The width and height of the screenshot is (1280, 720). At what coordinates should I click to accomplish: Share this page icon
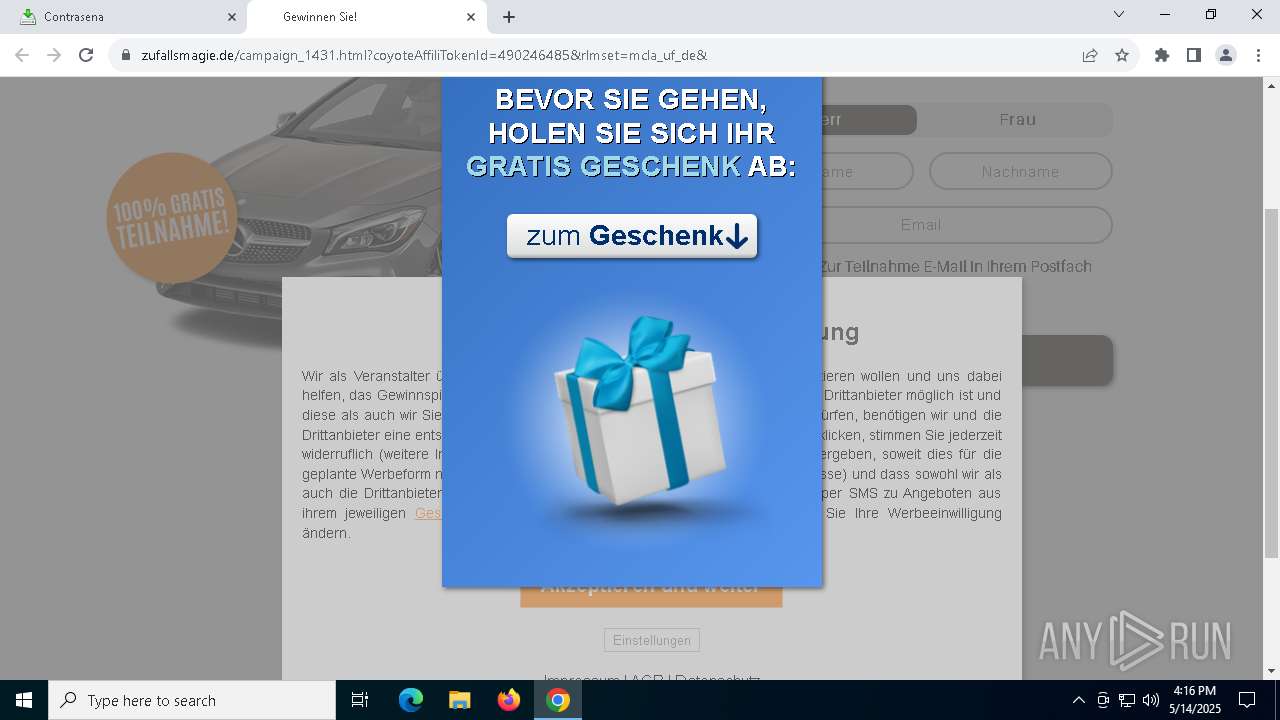coord(1090,55)
